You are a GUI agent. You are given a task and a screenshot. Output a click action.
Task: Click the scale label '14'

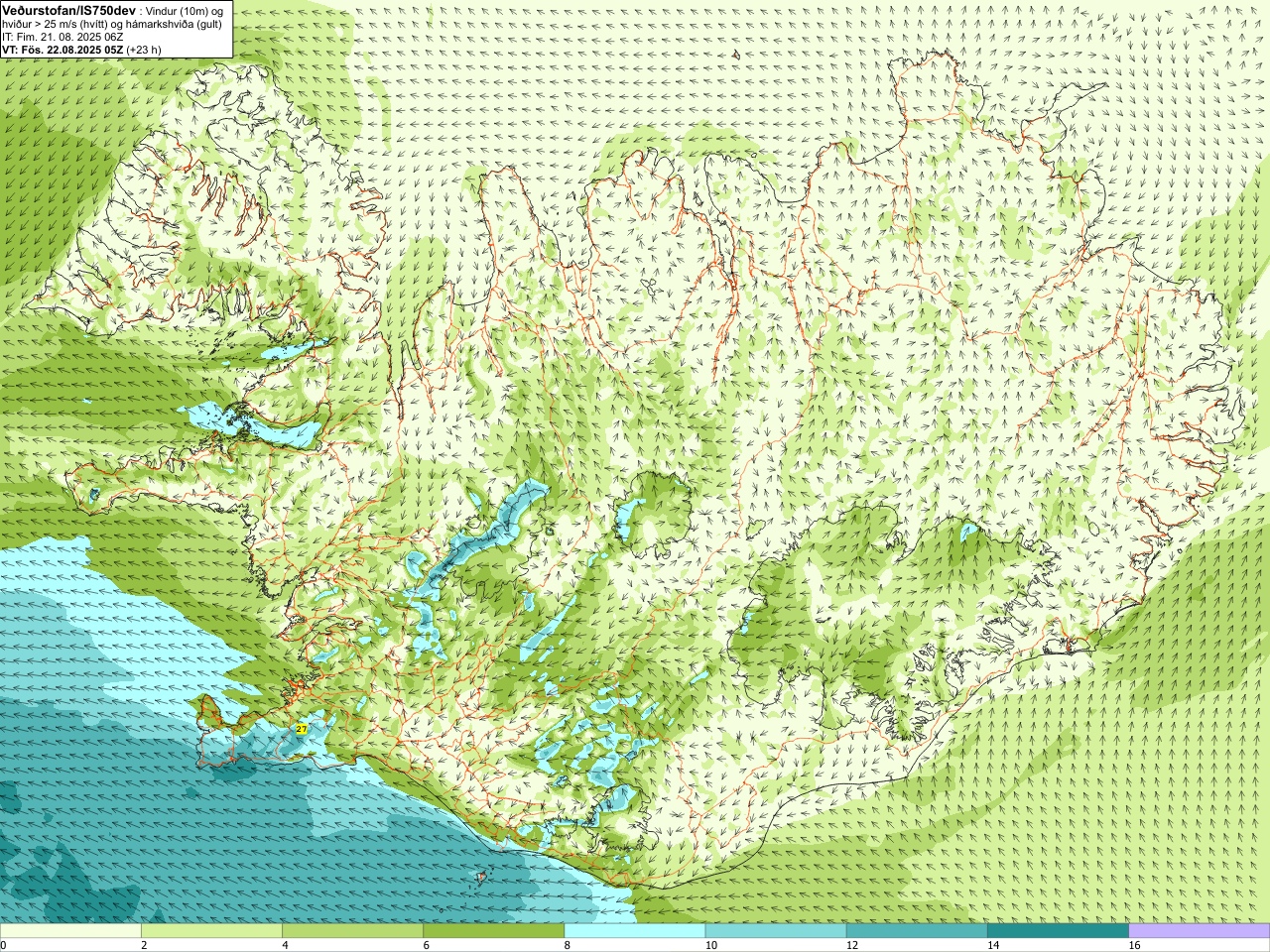[993, 945]
